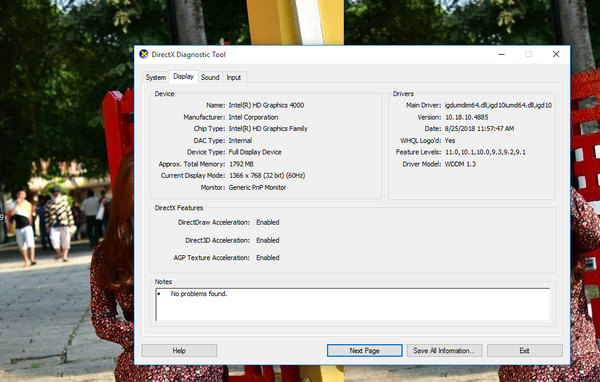Click total memory value '1792 MB'

(x=241, y=164)
